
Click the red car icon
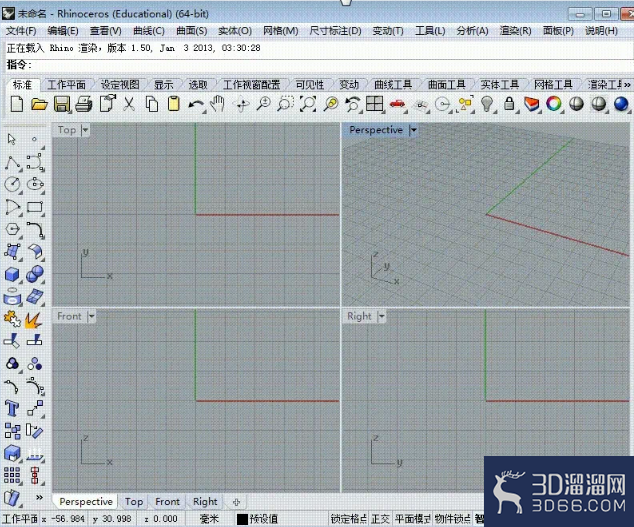click(x=397, y=104)
